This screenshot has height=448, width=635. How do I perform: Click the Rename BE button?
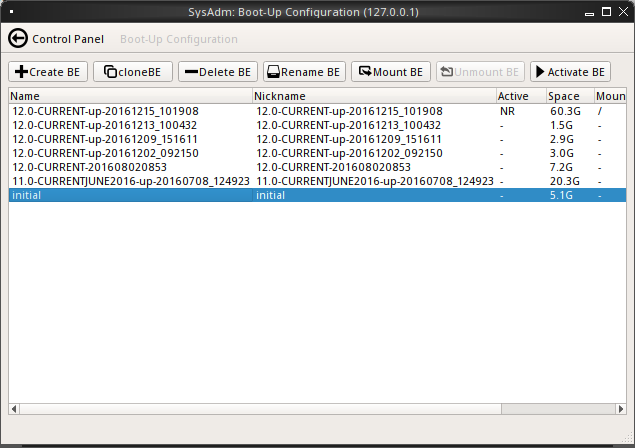tap(304, 72)
